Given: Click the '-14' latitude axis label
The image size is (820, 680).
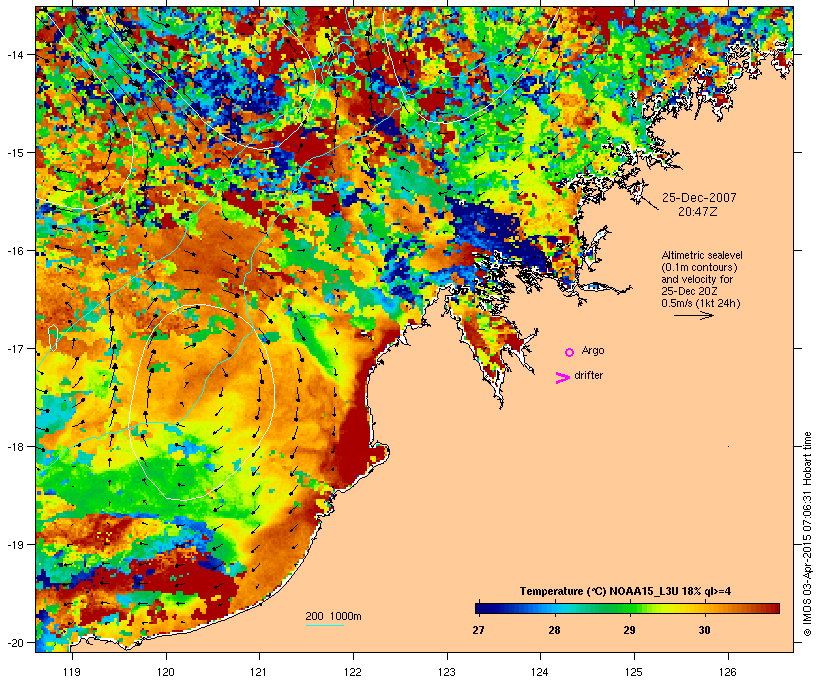Looking at the screenshot, I should (x=14, y=54).
